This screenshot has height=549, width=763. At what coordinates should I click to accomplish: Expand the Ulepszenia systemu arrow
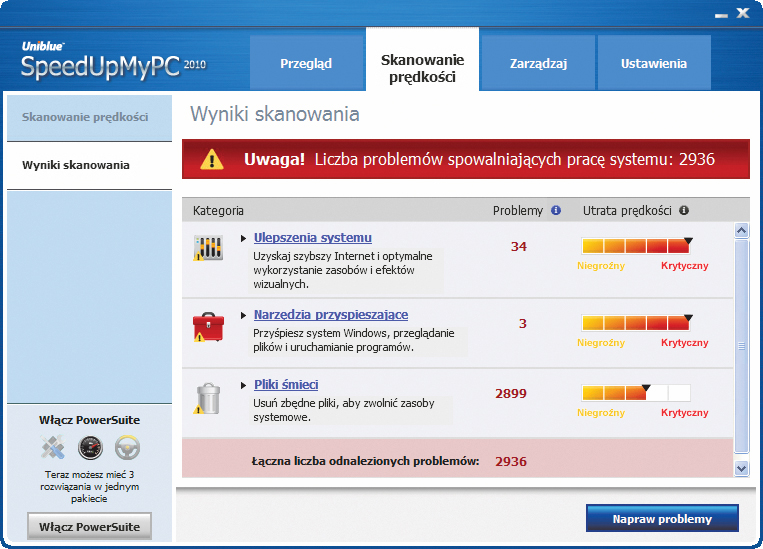point(244,238)
